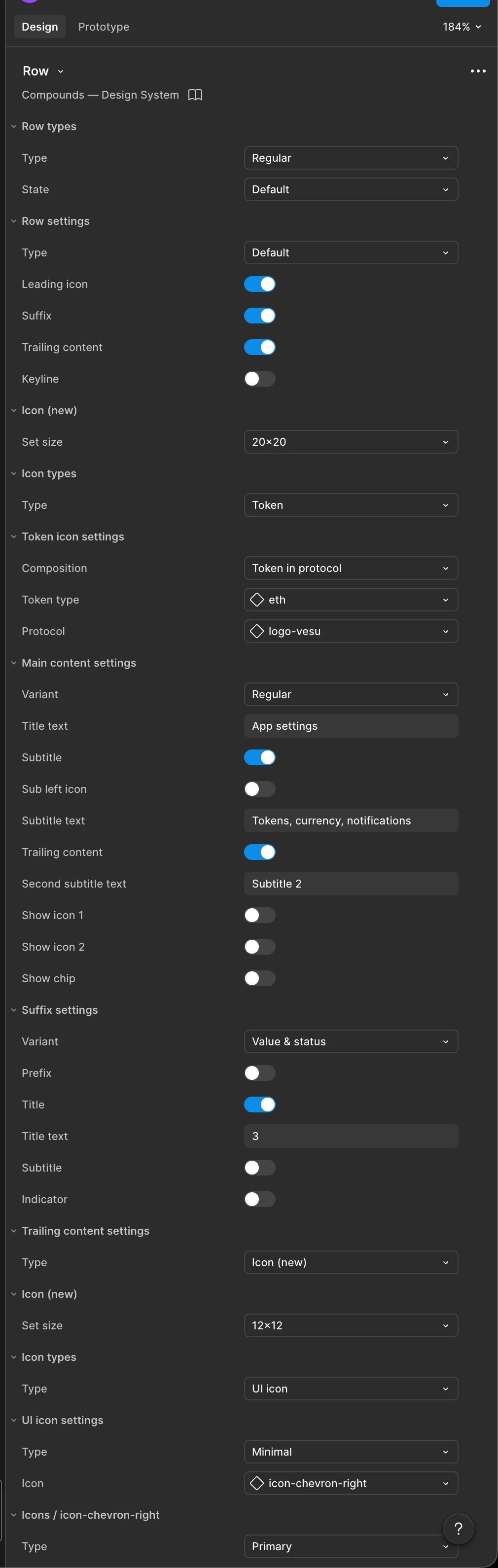
Task: Open the State dropdown set to Default
Action: [x=351, y=189]
